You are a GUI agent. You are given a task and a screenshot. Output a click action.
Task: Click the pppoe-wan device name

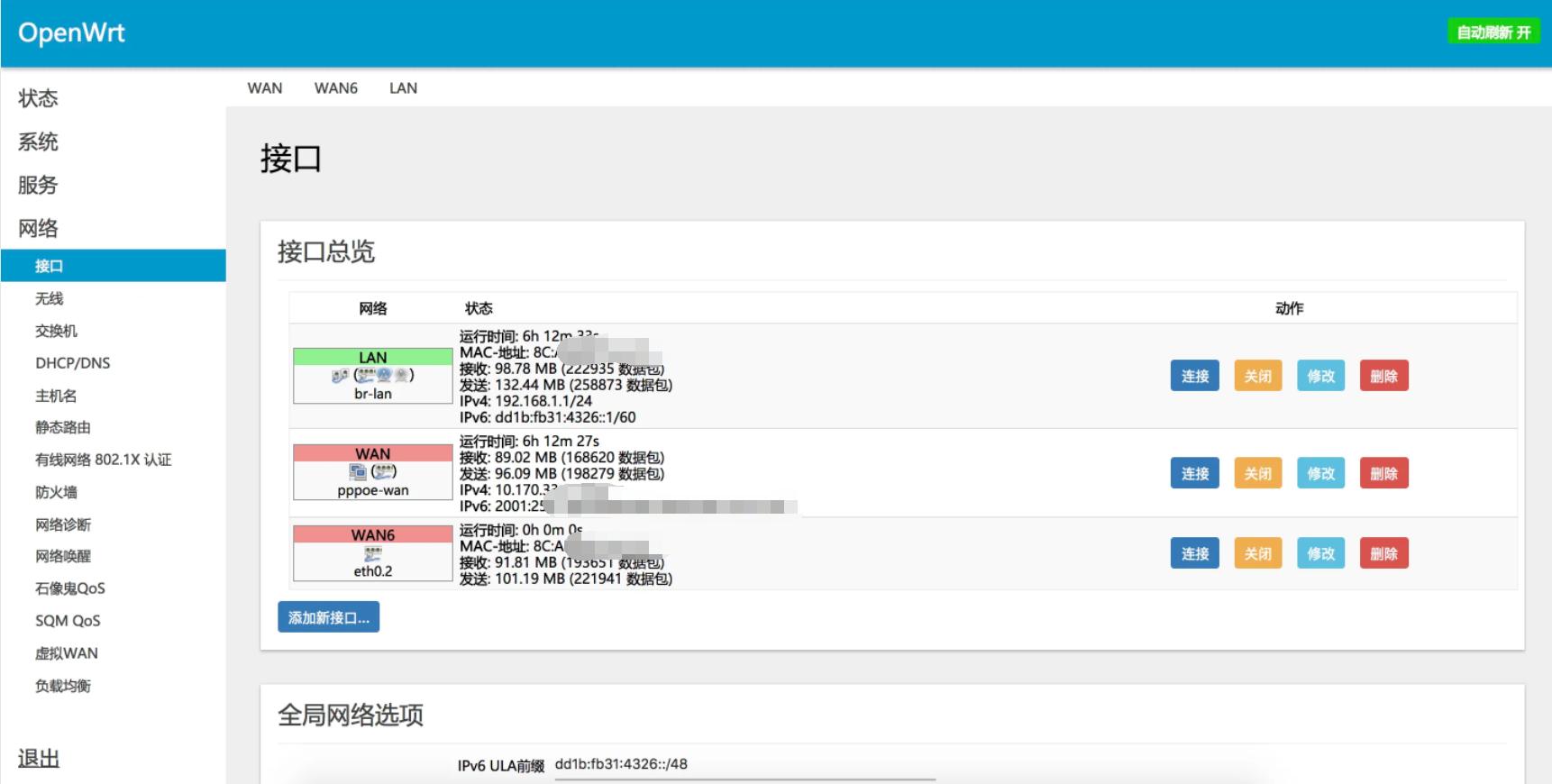373,490
